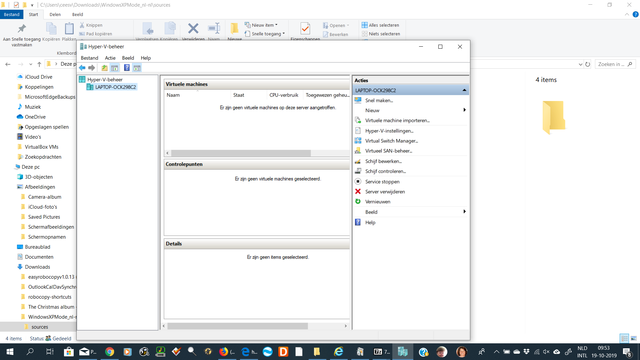Screen dimensions: 640x360
Task: Click the Explorer address bar refresh icon
Action: click(x=588, y=64)
